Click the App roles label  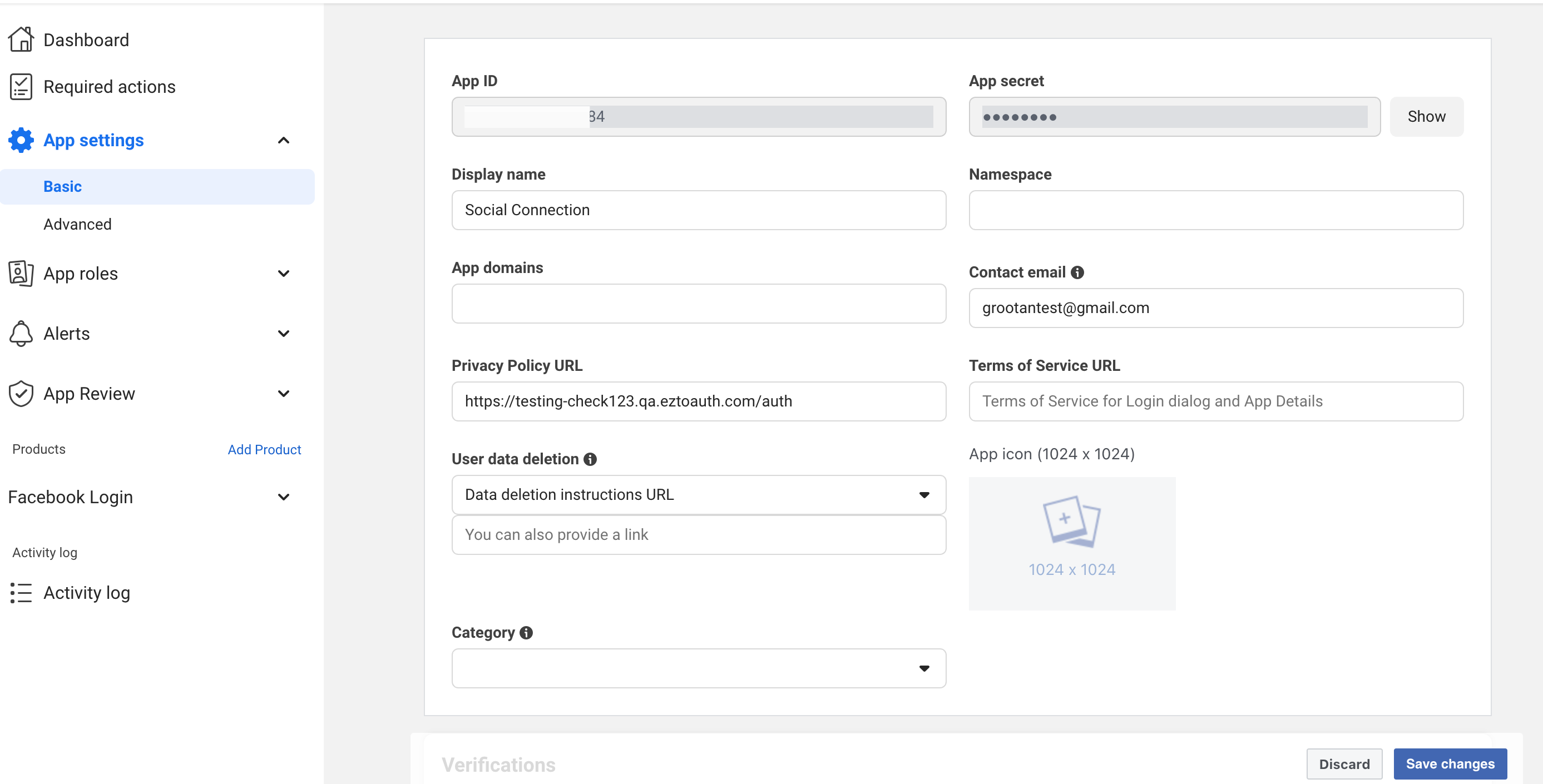click(81, 274)
